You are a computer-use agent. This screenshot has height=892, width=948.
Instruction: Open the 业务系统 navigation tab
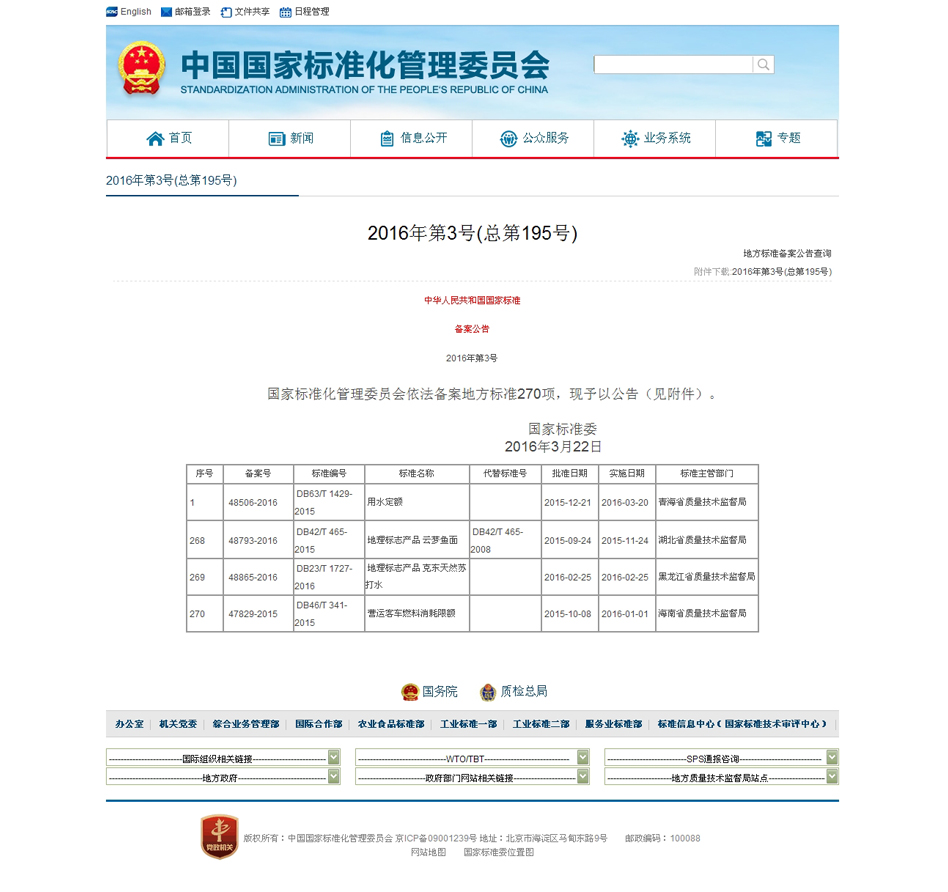[x=655, y=138]
